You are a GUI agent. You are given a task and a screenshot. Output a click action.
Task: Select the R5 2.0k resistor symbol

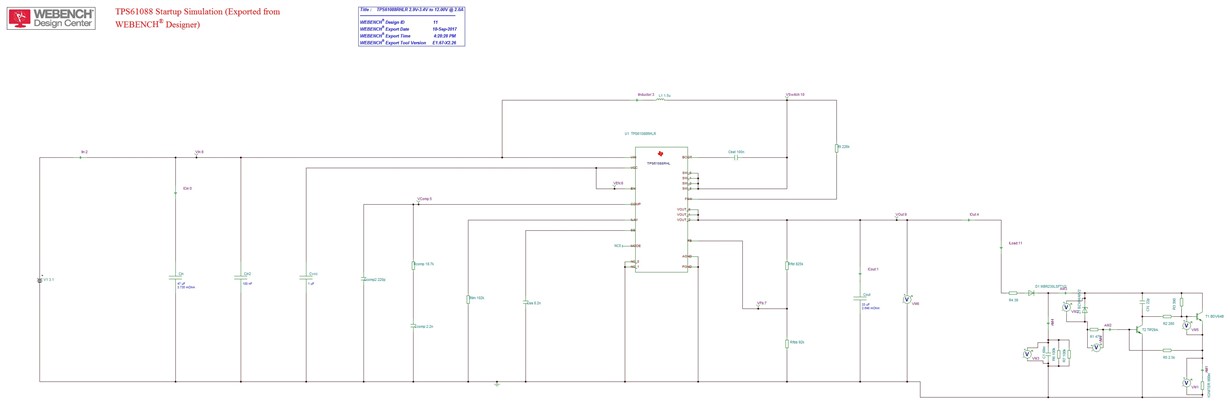click(1167, 350)
